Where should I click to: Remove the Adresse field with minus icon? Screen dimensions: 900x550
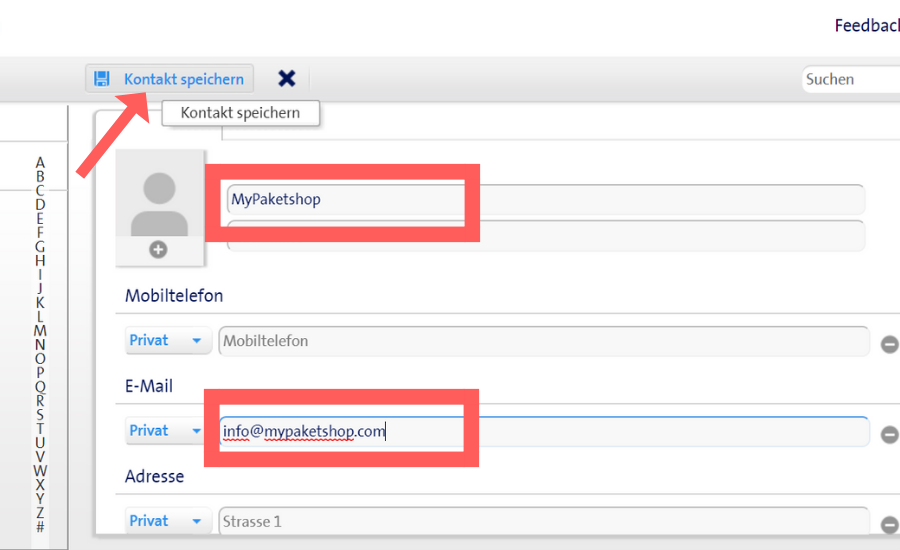tap(889, 524)
